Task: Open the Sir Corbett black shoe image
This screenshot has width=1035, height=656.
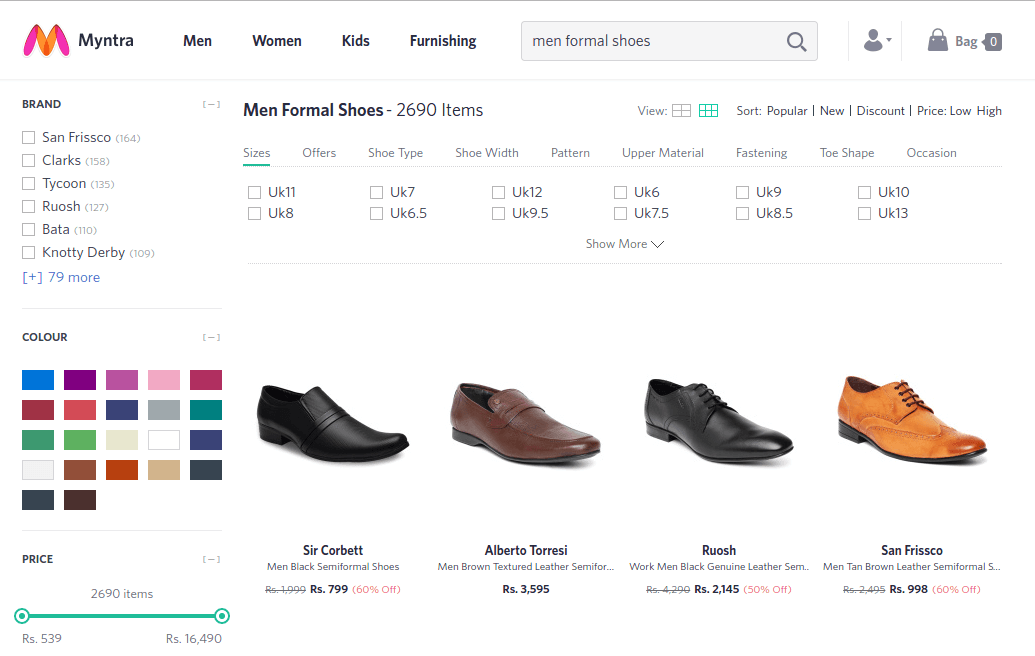Action: click(x=333, y=423)
